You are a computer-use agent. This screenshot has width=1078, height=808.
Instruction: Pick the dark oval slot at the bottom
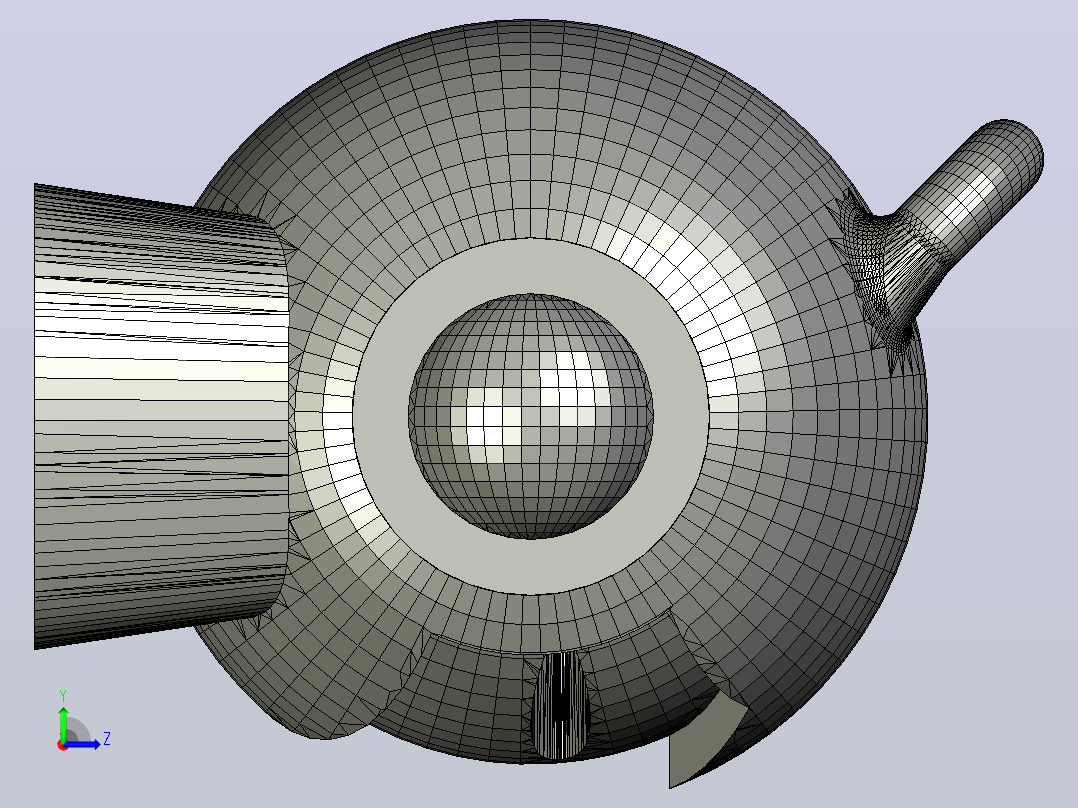click(561, 706)
